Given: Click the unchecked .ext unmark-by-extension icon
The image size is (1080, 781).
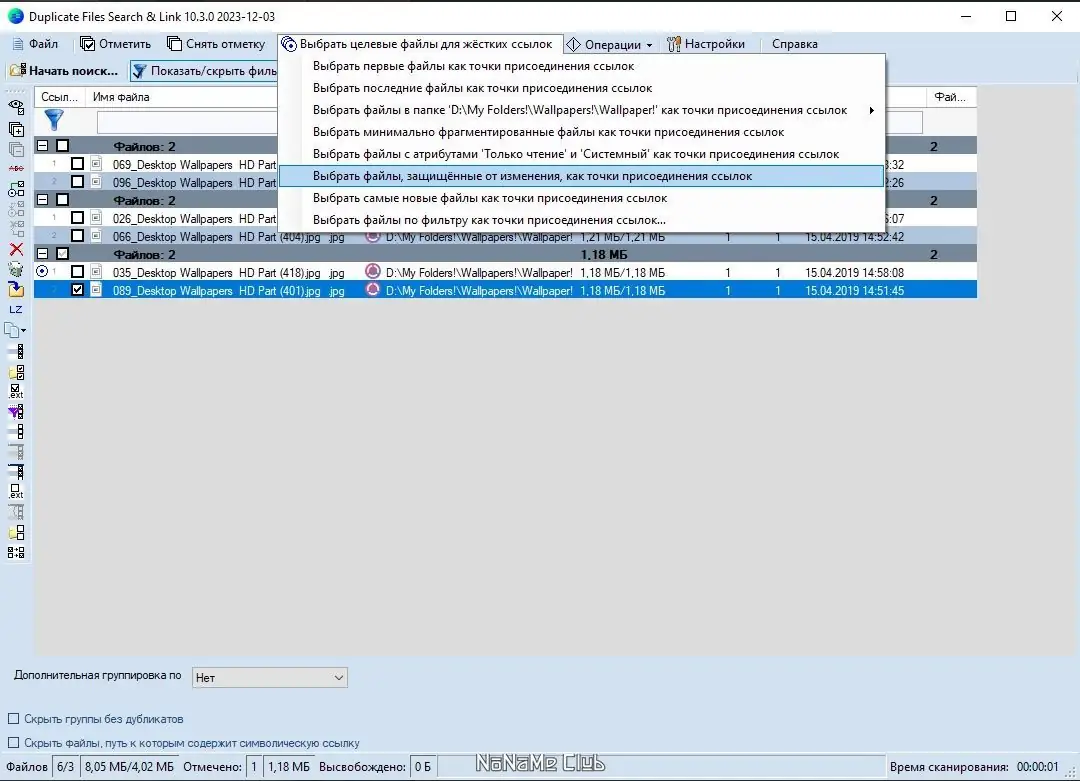Looking at the screenshot, I should 16,492.
